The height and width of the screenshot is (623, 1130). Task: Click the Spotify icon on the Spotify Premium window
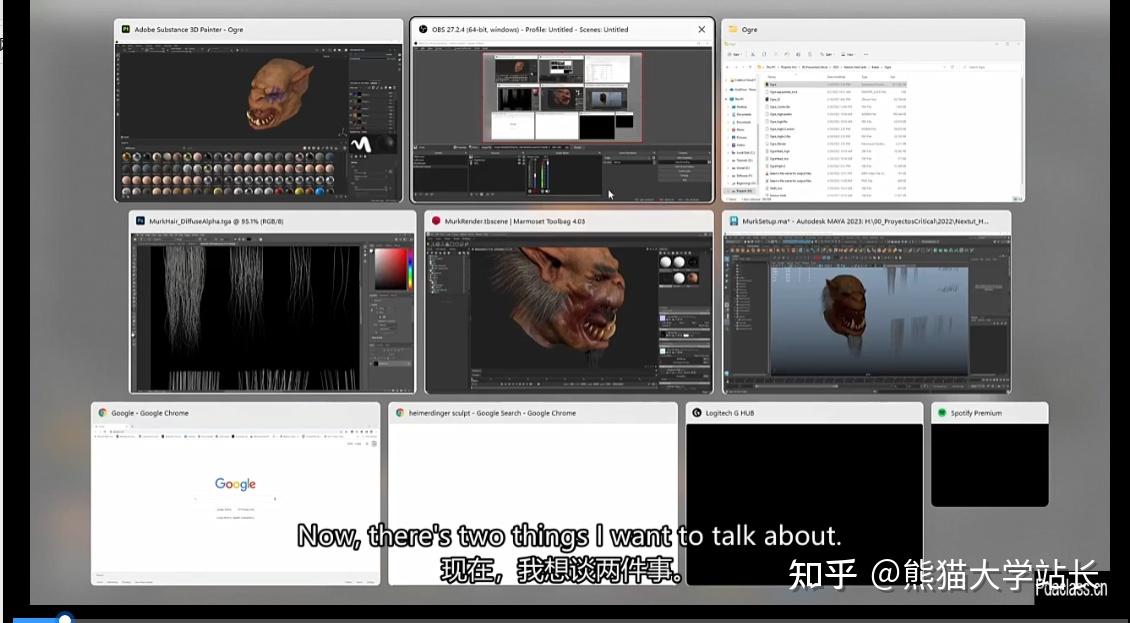940,412
